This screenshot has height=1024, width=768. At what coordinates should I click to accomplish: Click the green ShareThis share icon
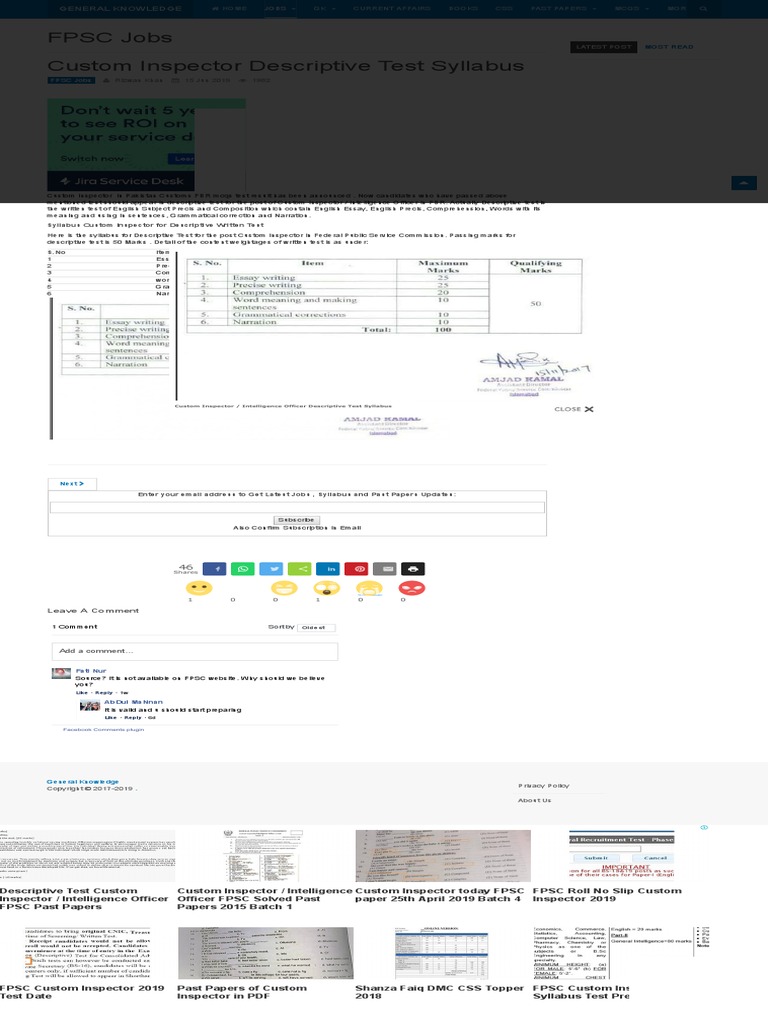pyautogui.click(x=300, y=569)
